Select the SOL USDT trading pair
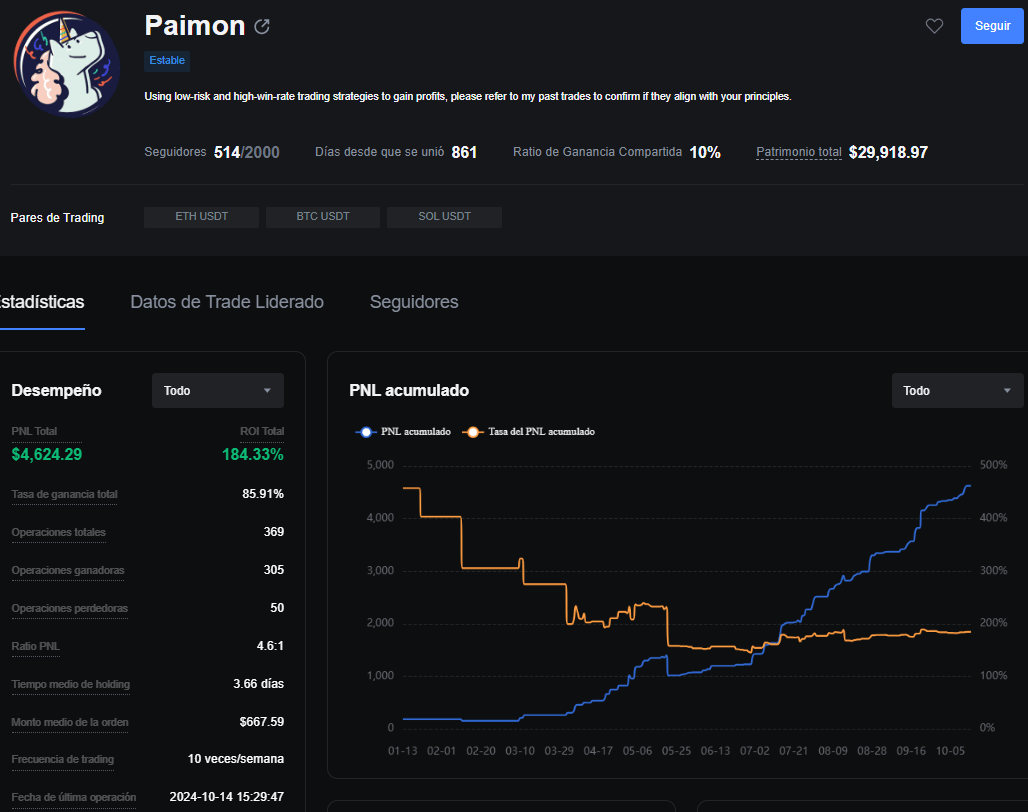1028x812 pixels. pos(445,217)
